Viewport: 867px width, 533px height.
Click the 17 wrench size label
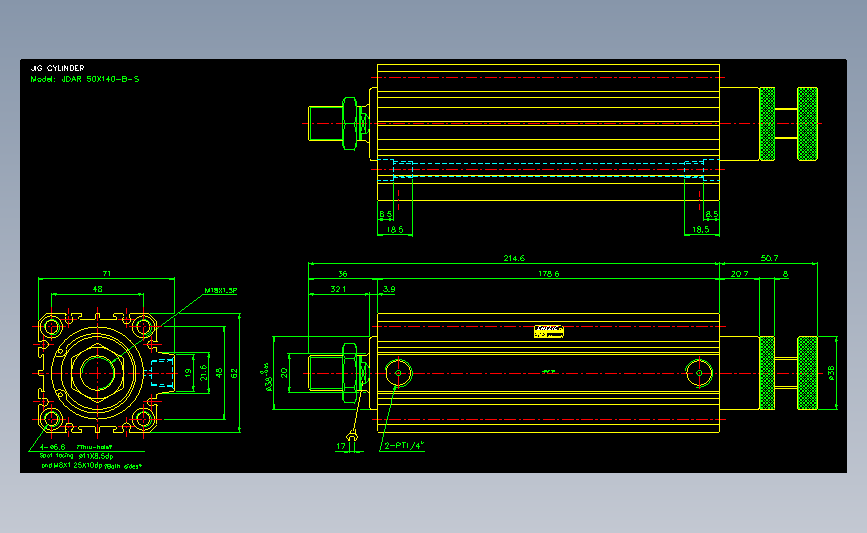341,446
